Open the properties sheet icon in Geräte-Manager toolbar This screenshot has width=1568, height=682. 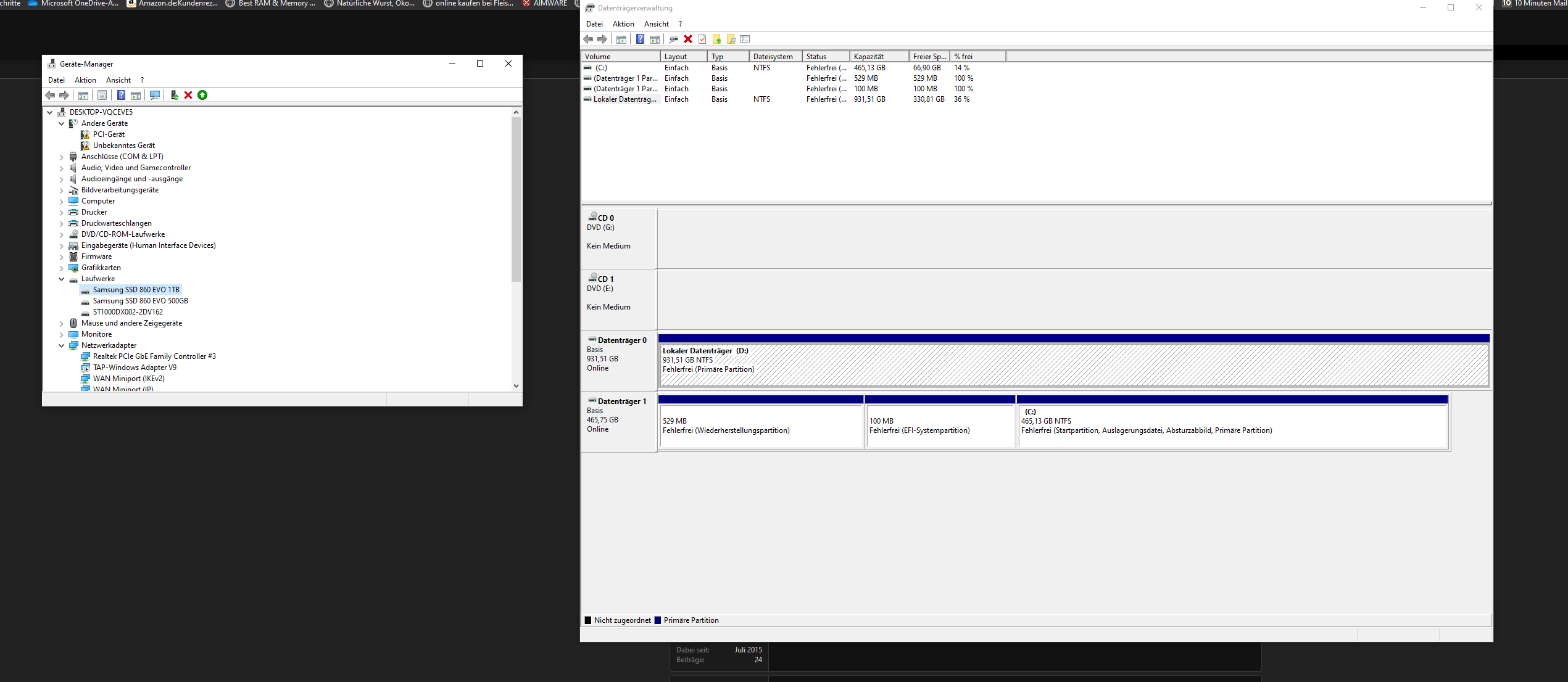(102, 95)
